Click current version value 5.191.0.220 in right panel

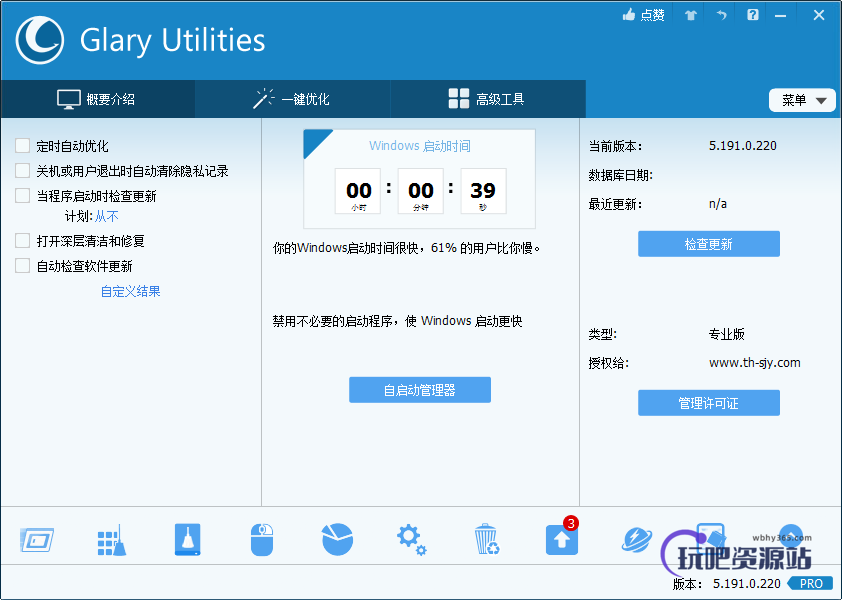tap(743, 146)
